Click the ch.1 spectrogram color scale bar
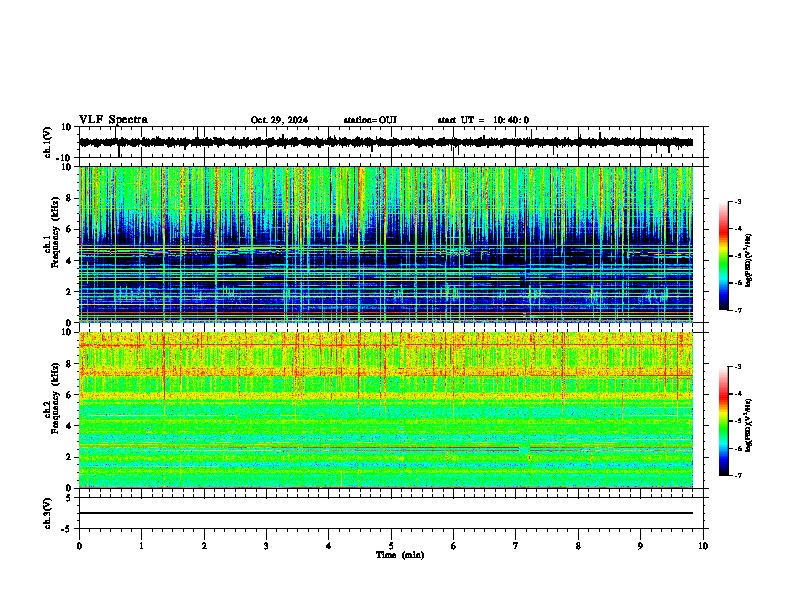Screen dimensions: 792x612 click(724, 256)
